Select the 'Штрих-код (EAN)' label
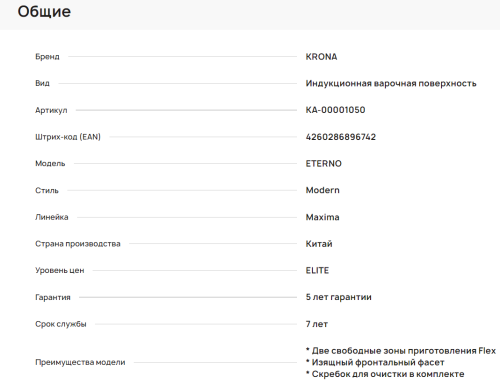The width and height of the screenshot is (500, 391). [68, 137]
